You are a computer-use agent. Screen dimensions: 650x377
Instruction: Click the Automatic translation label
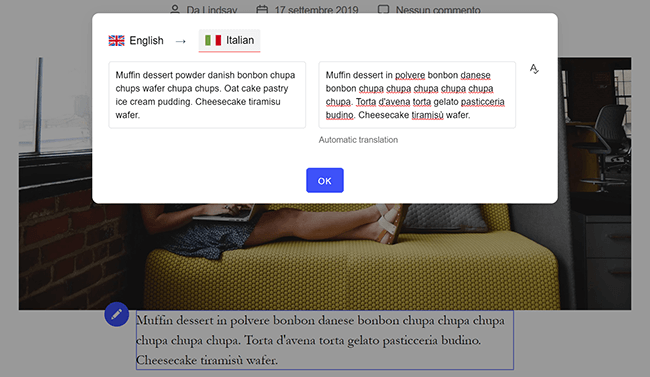coord(358,140)
